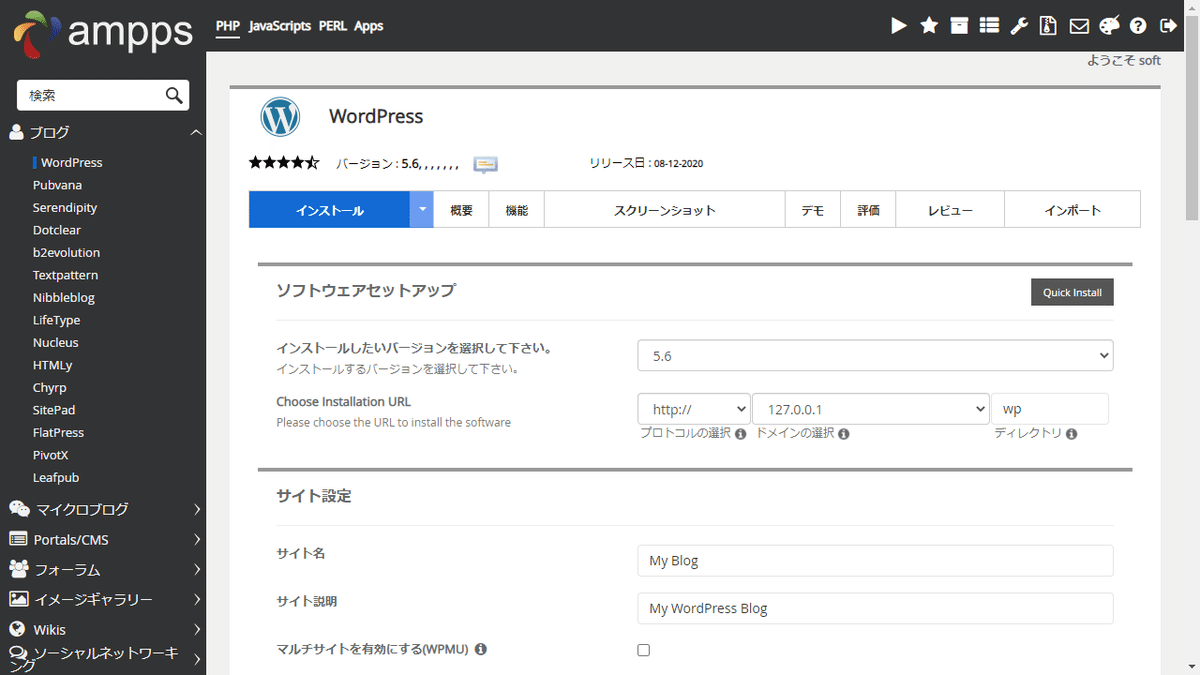This screenshot has width=1200, height=675.
Task: Select Textpattern in the sidebar
Action: pos(65,275)
